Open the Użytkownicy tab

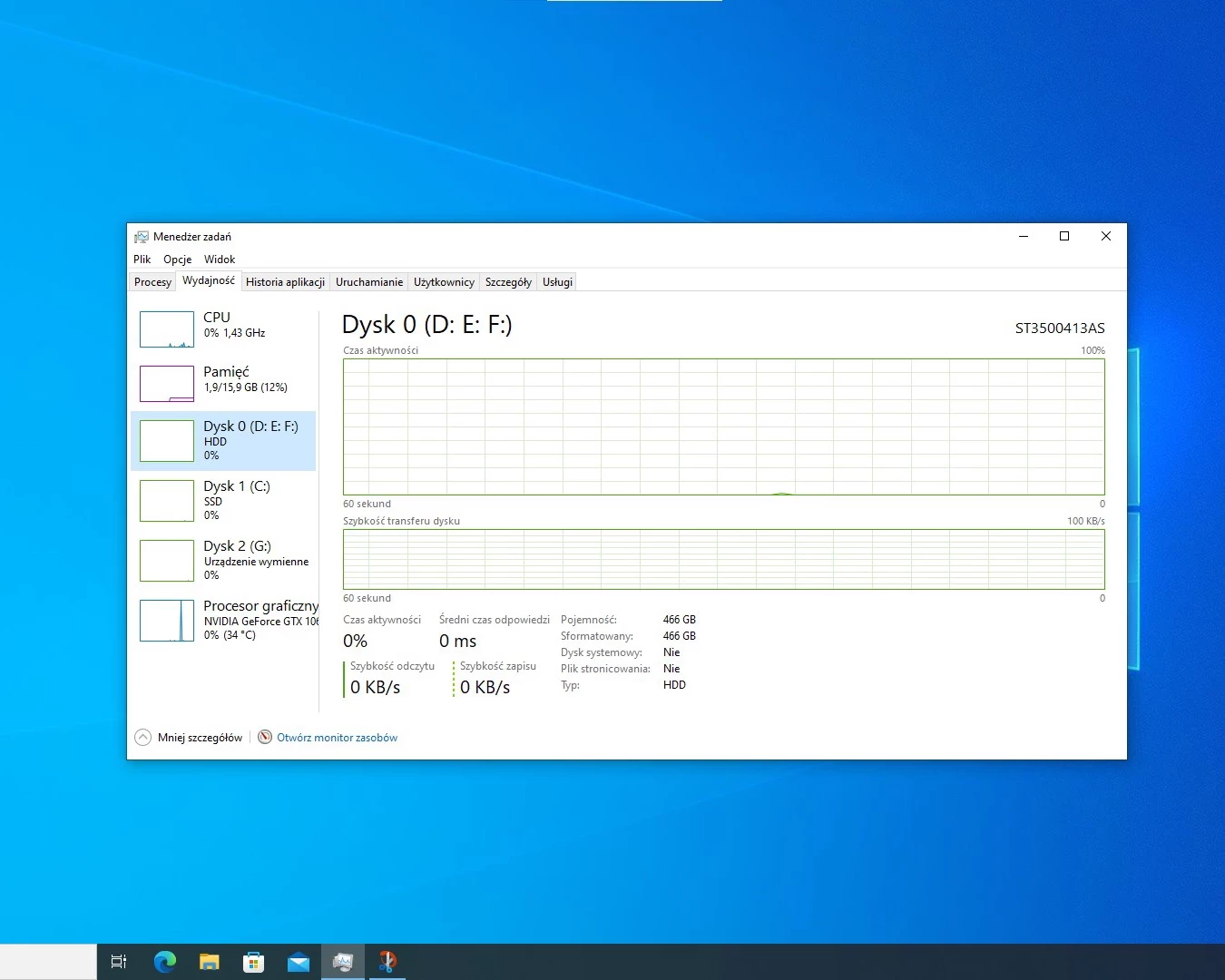pyautogui.click(x=444, y=282)
